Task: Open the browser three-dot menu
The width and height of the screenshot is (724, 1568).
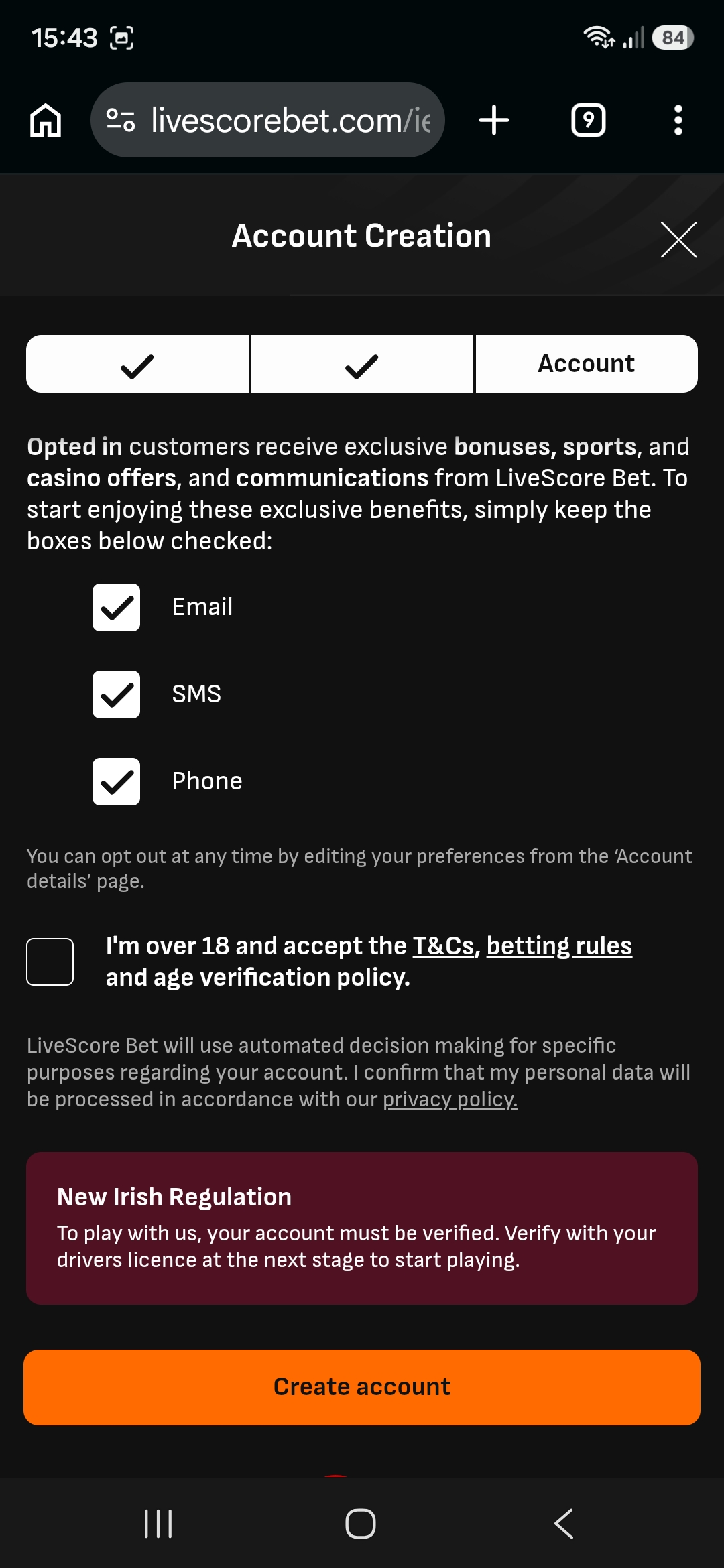Action: click(678, 121)
